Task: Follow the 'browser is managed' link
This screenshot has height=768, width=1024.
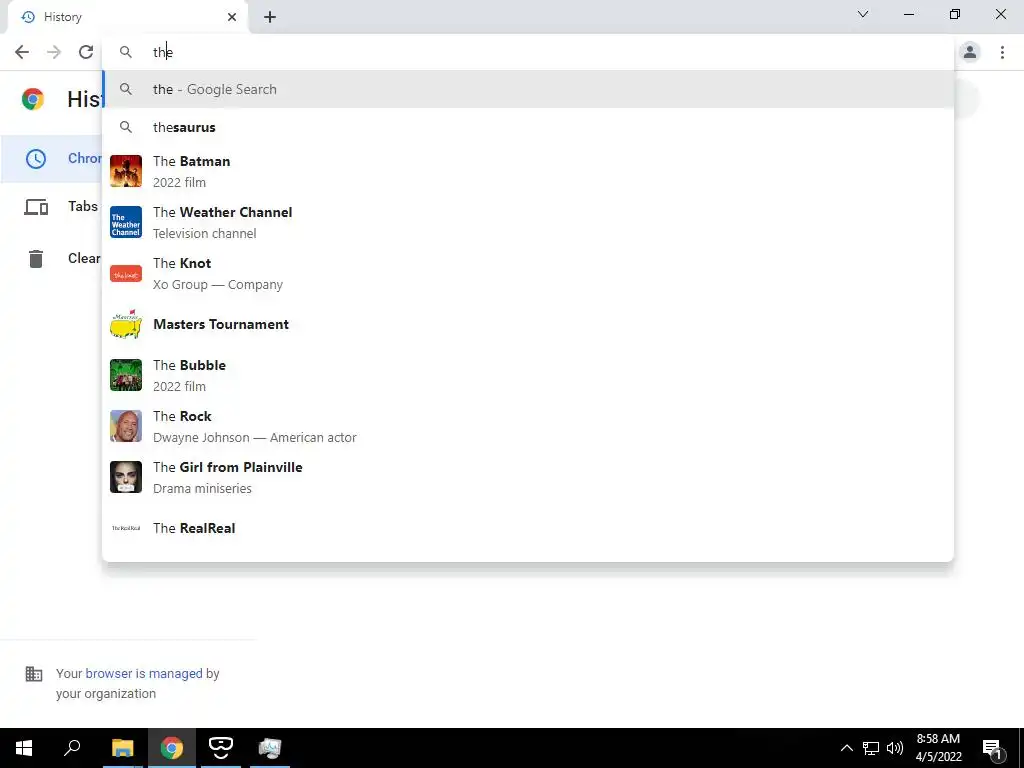Action: [x=144, y=673]
